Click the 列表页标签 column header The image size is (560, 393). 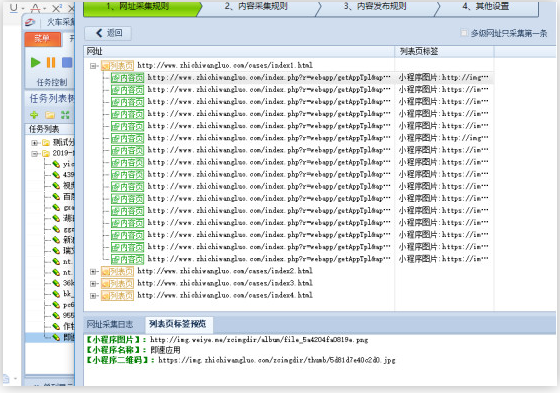tap(444, 51)
